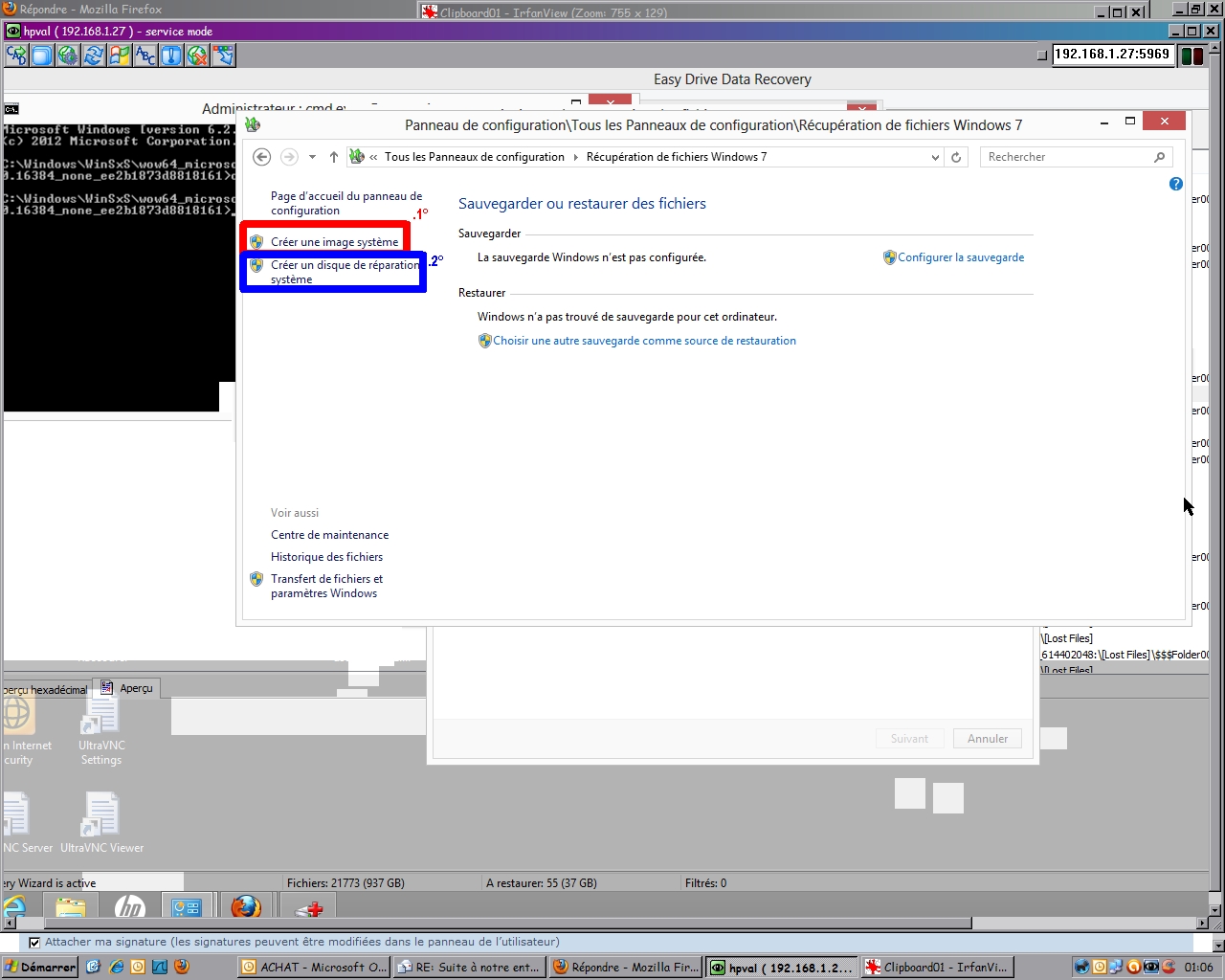The image size is (1225, 980).
Task: Switch to ACHAT - Microsoft Outlook taskbar item
Action: point(313,967)
